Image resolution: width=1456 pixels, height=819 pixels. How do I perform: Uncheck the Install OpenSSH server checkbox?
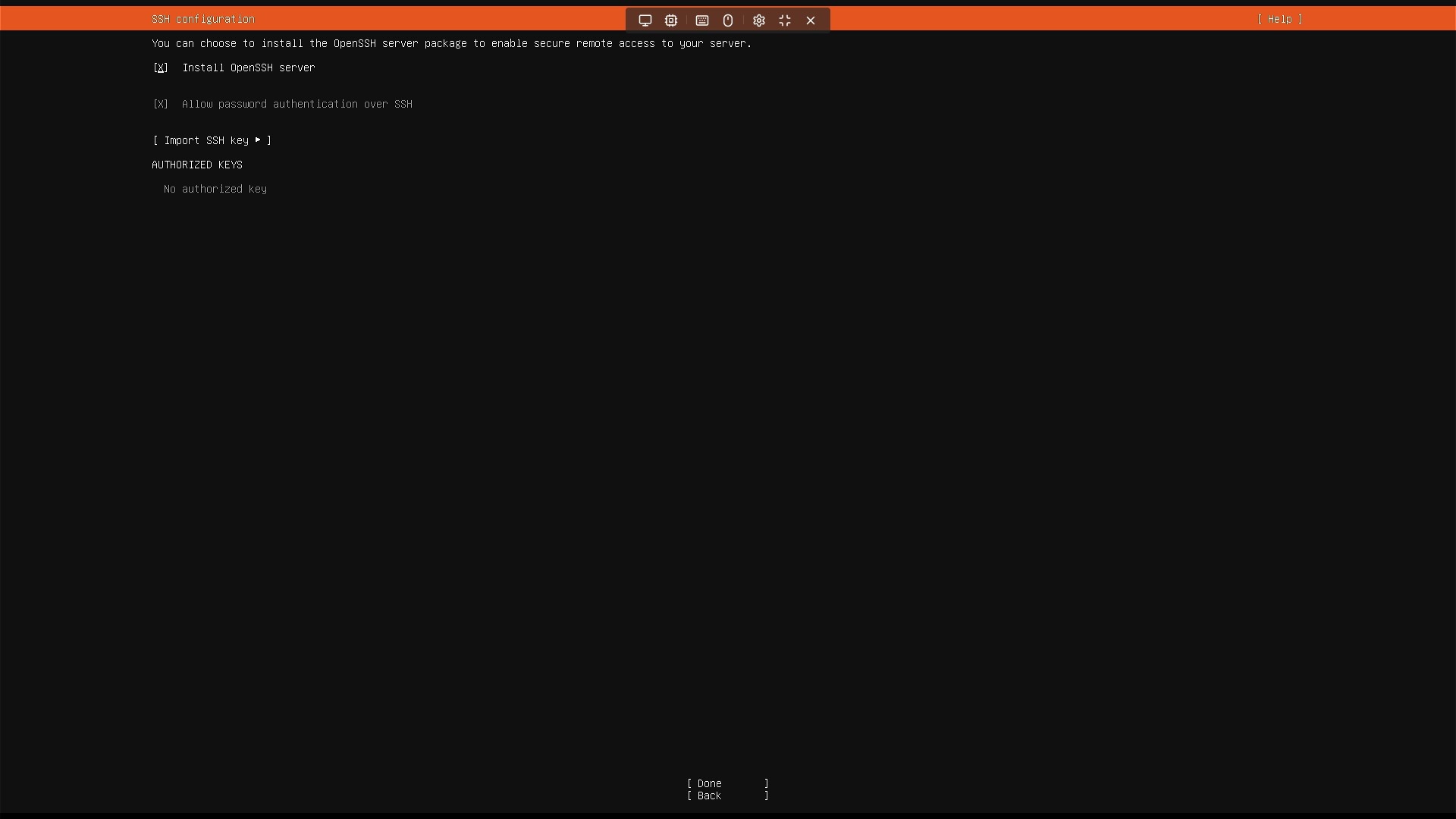(161, 67)
